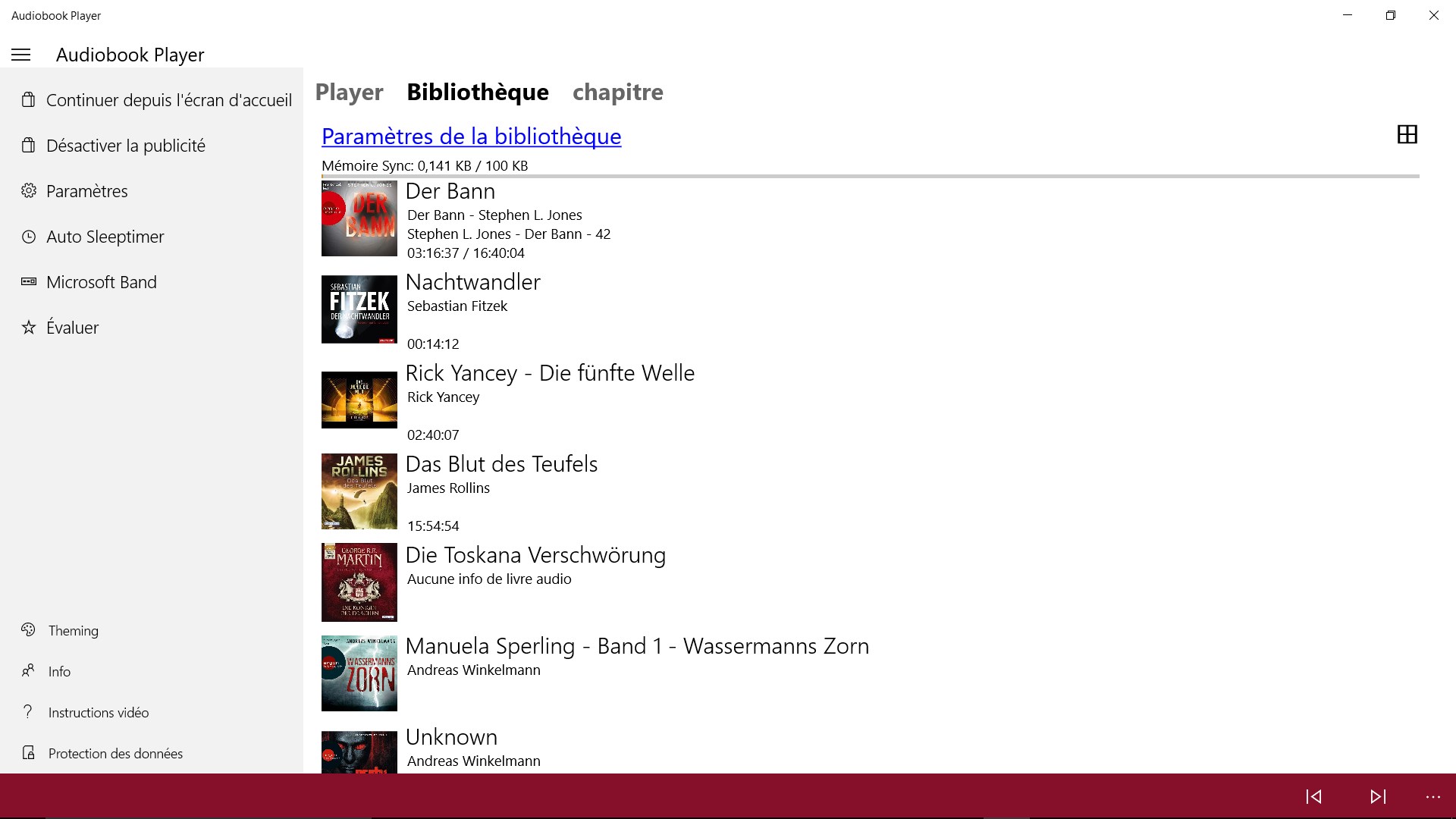Image resolution: width=1456 pixels, height=819 pixels.
Task: Click the skip to next track icon
Action: 1378,796
